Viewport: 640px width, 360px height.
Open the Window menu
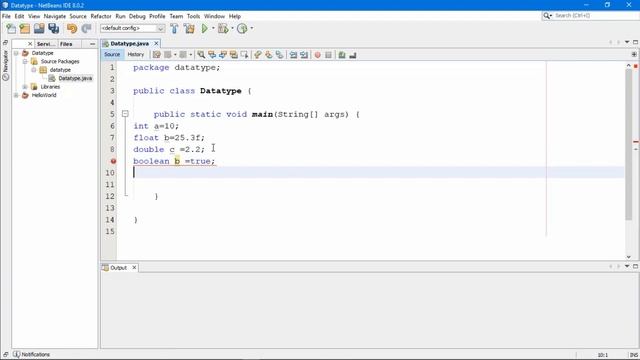pyautogui.click(x=214, y=16)
